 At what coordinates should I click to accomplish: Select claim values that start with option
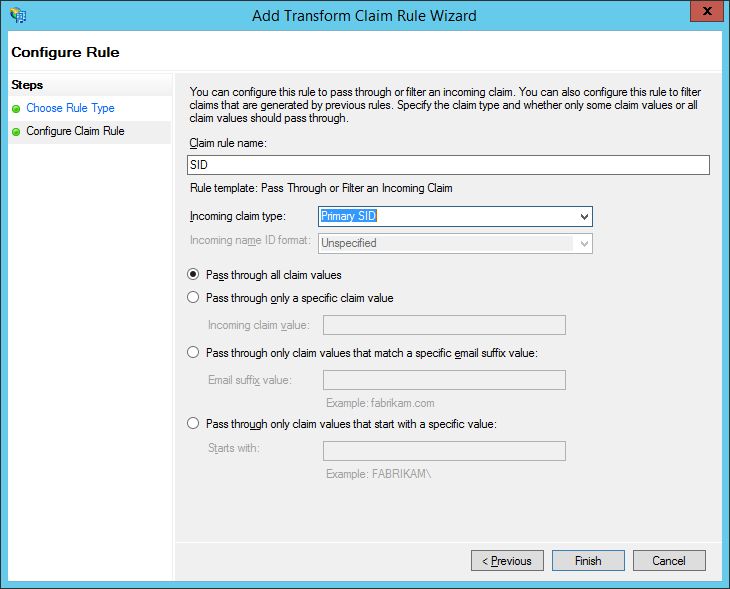194,424
